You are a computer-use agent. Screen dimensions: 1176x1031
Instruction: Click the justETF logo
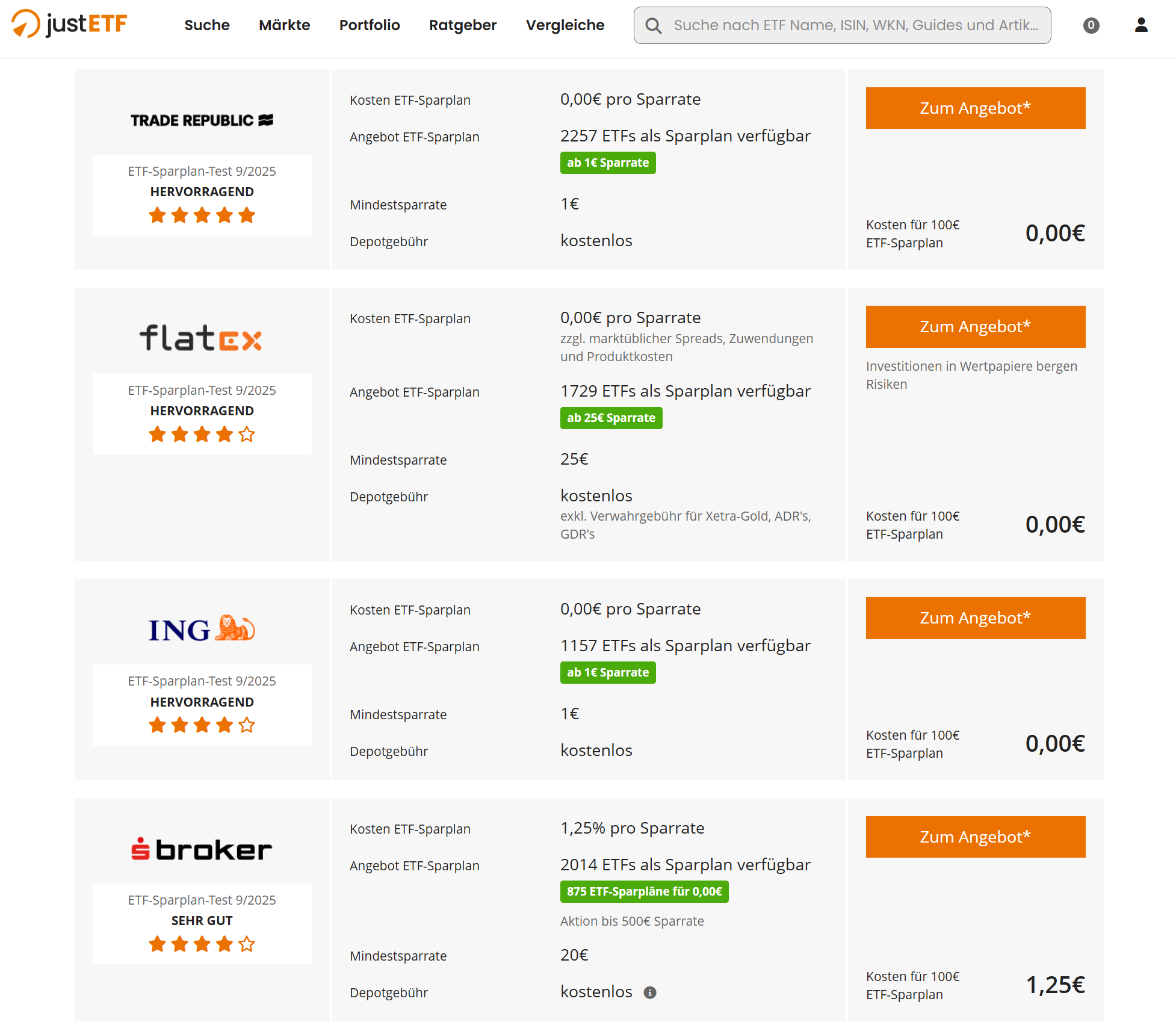(70, 24)
